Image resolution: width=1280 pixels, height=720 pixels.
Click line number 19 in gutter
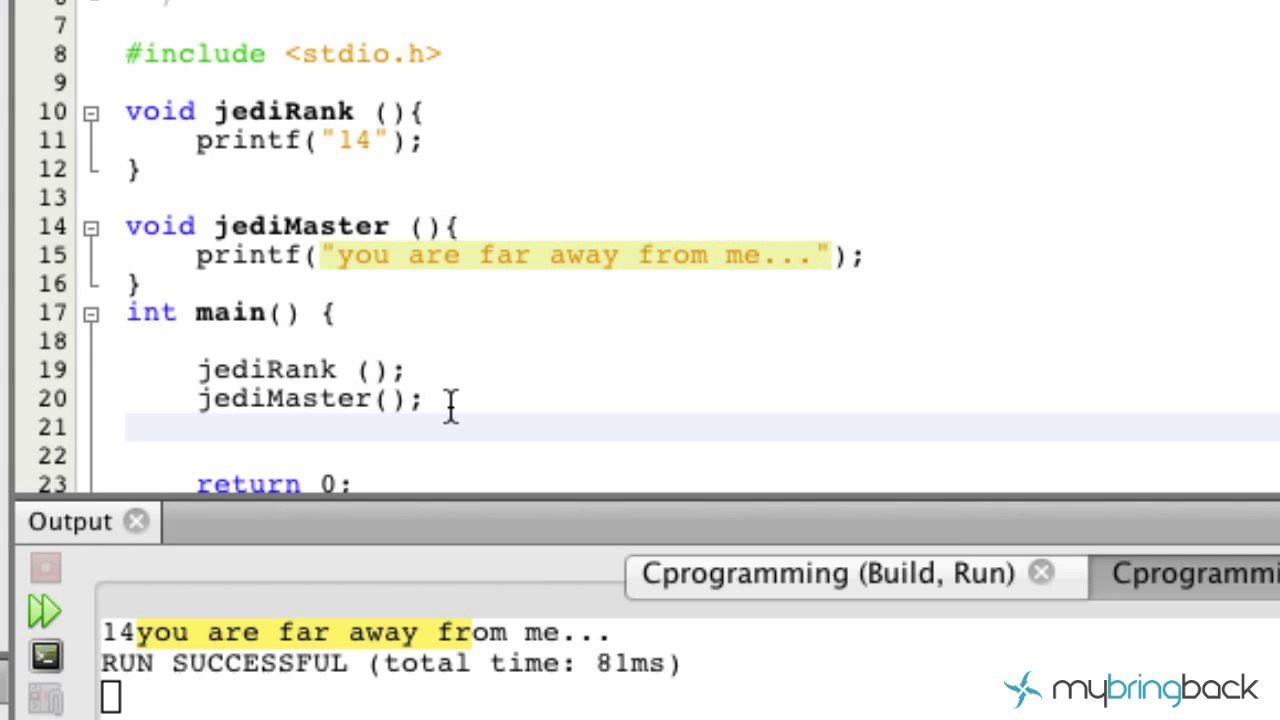tap(53, 370)
